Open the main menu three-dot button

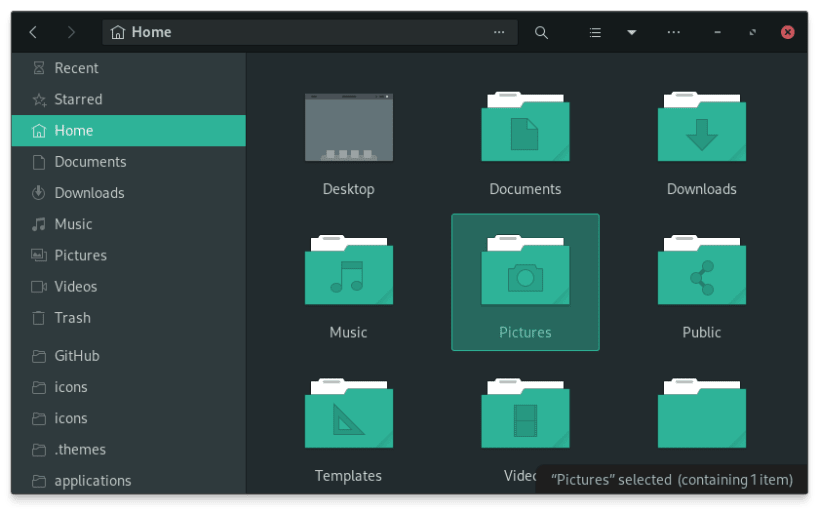pos(674,32)
